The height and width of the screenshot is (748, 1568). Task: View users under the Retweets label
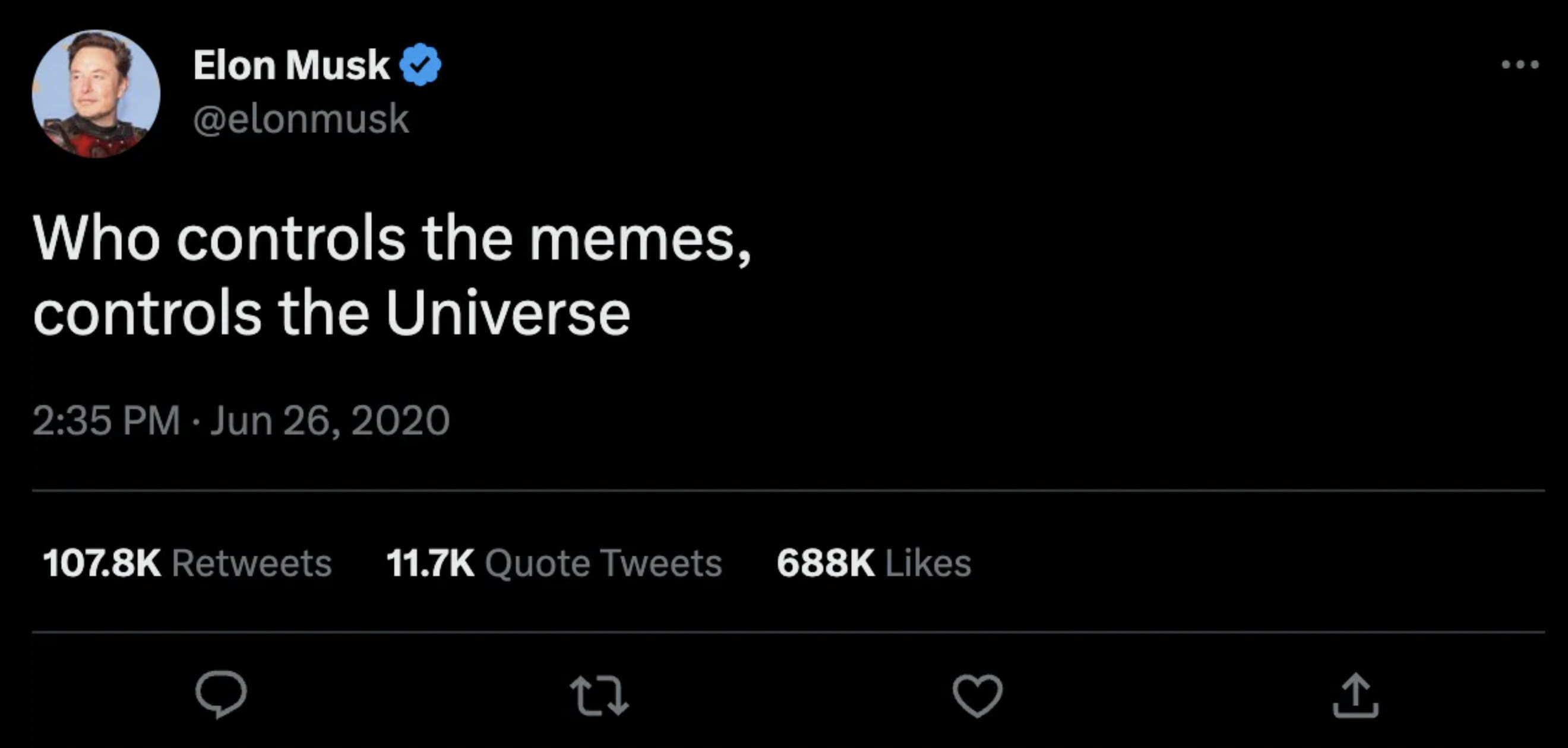click(x=251, y=562)
